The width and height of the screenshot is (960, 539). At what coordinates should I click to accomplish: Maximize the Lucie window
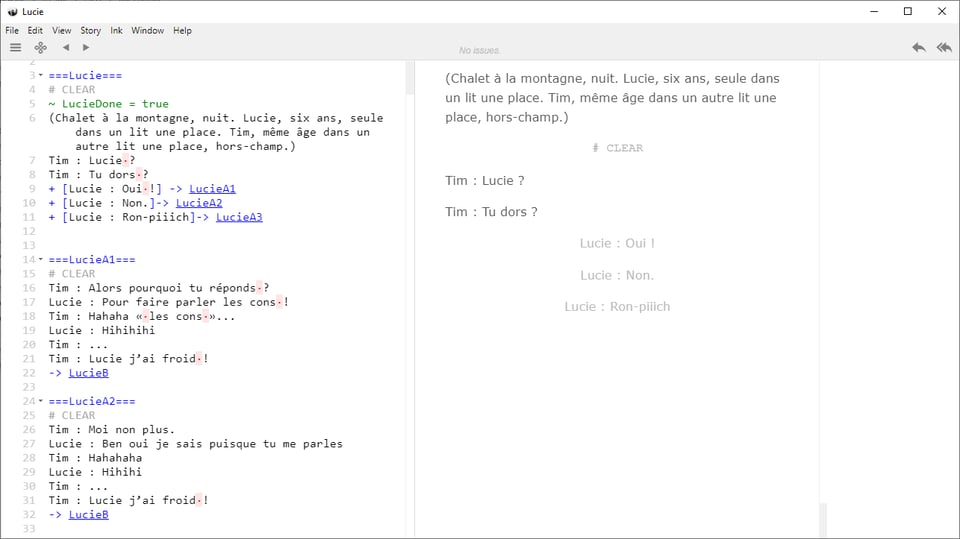(907, 11)
